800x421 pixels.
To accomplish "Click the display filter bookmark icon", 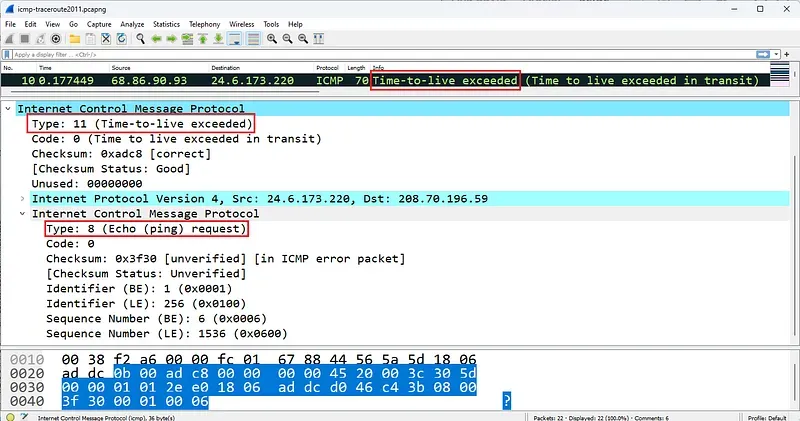I will point(7,55).
